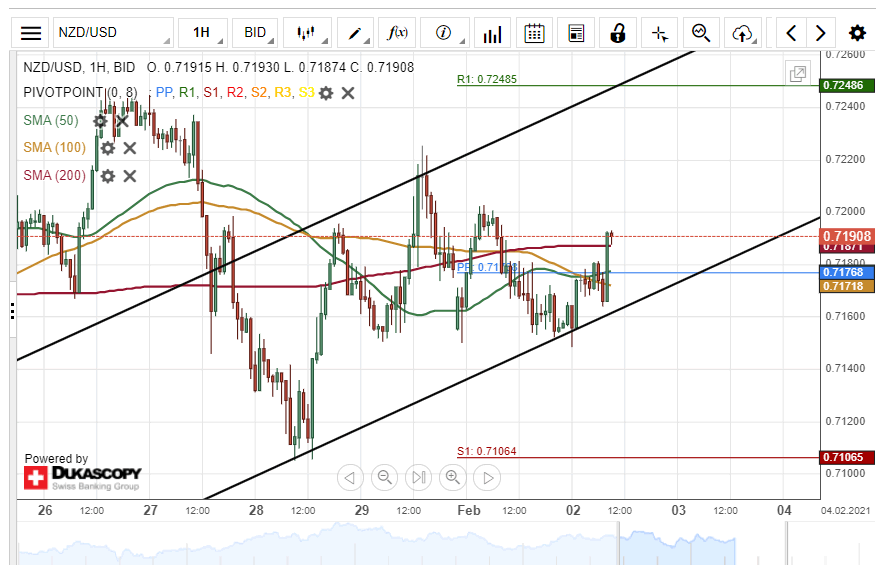Click the highlighted range in overview navigator
Viewport: 881px width, 571px height.
pyautogui.click(x=676, y=543)
